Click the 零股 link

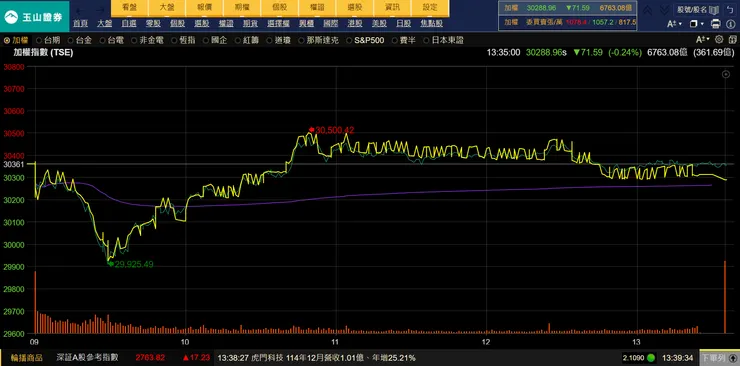click(x=153, y=24)
